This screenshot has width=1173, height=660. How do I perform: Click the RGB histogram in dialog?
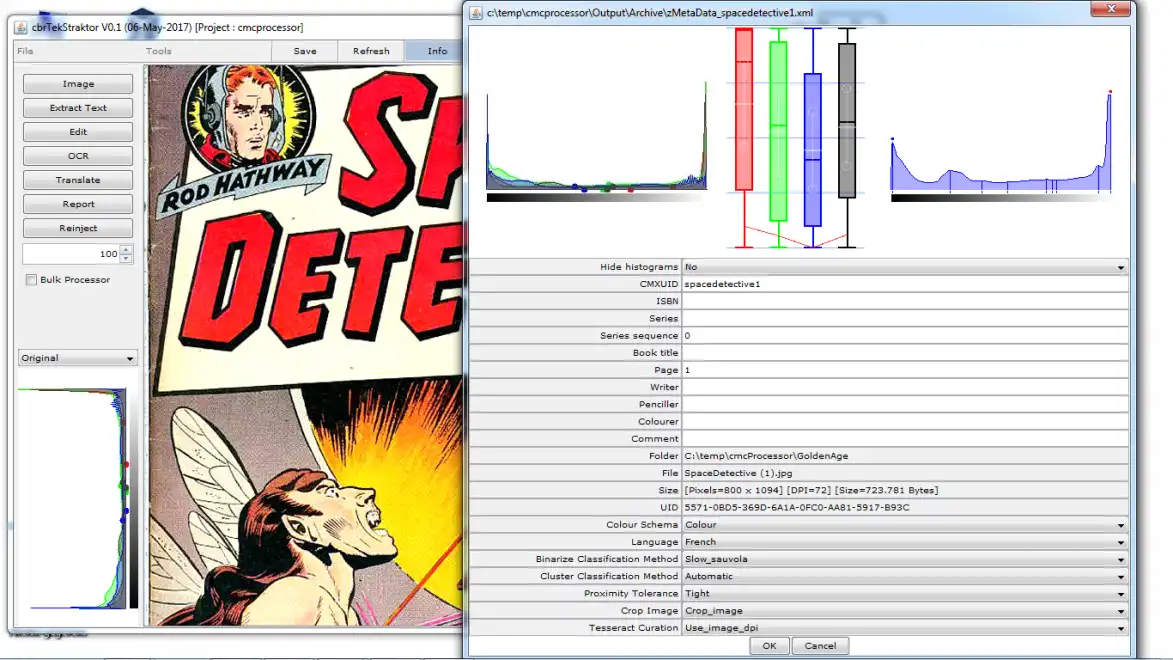click(596, 142)
